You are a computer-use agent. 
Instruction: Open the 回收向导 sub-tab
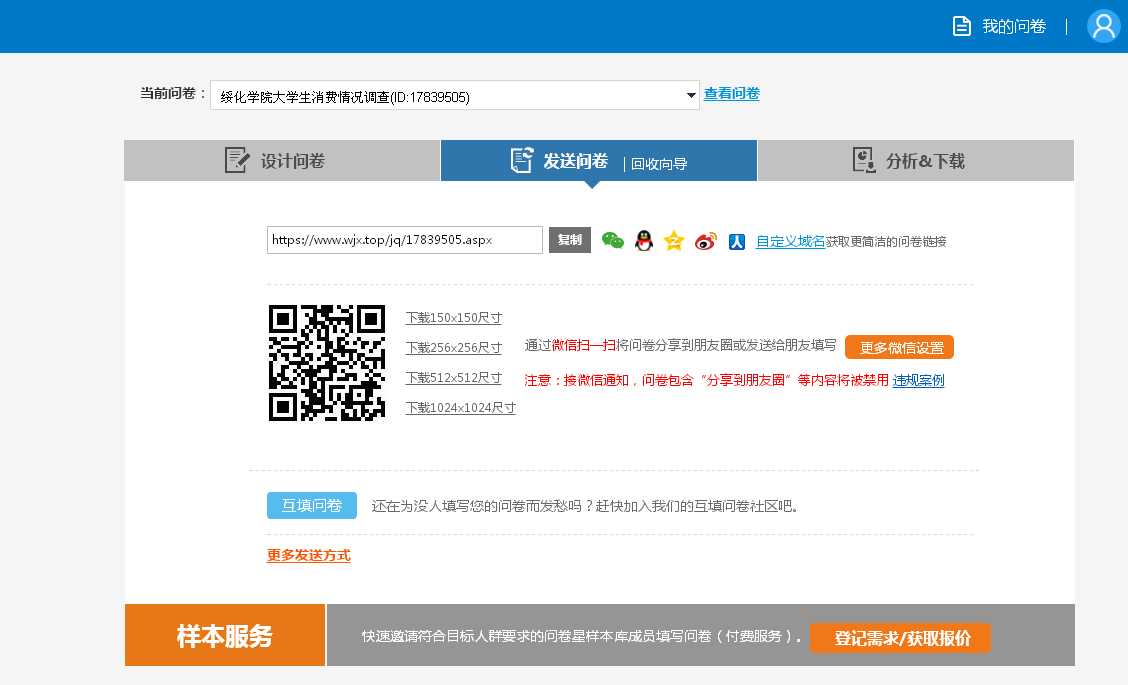click(x=659, y=164)
